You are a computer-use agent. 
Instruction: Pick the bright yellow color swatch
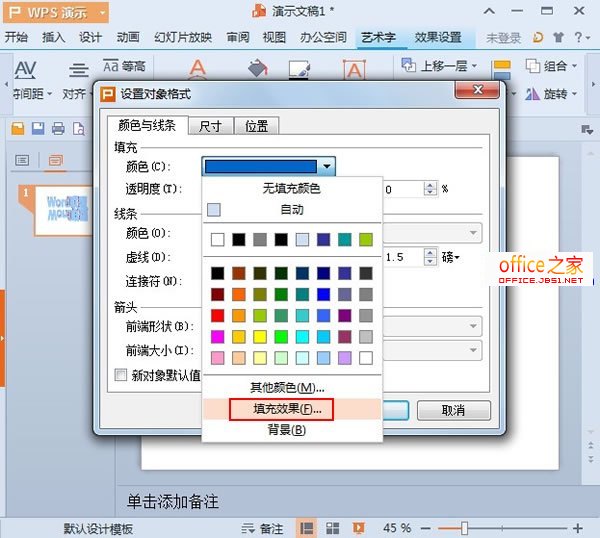tap(260, 337)
